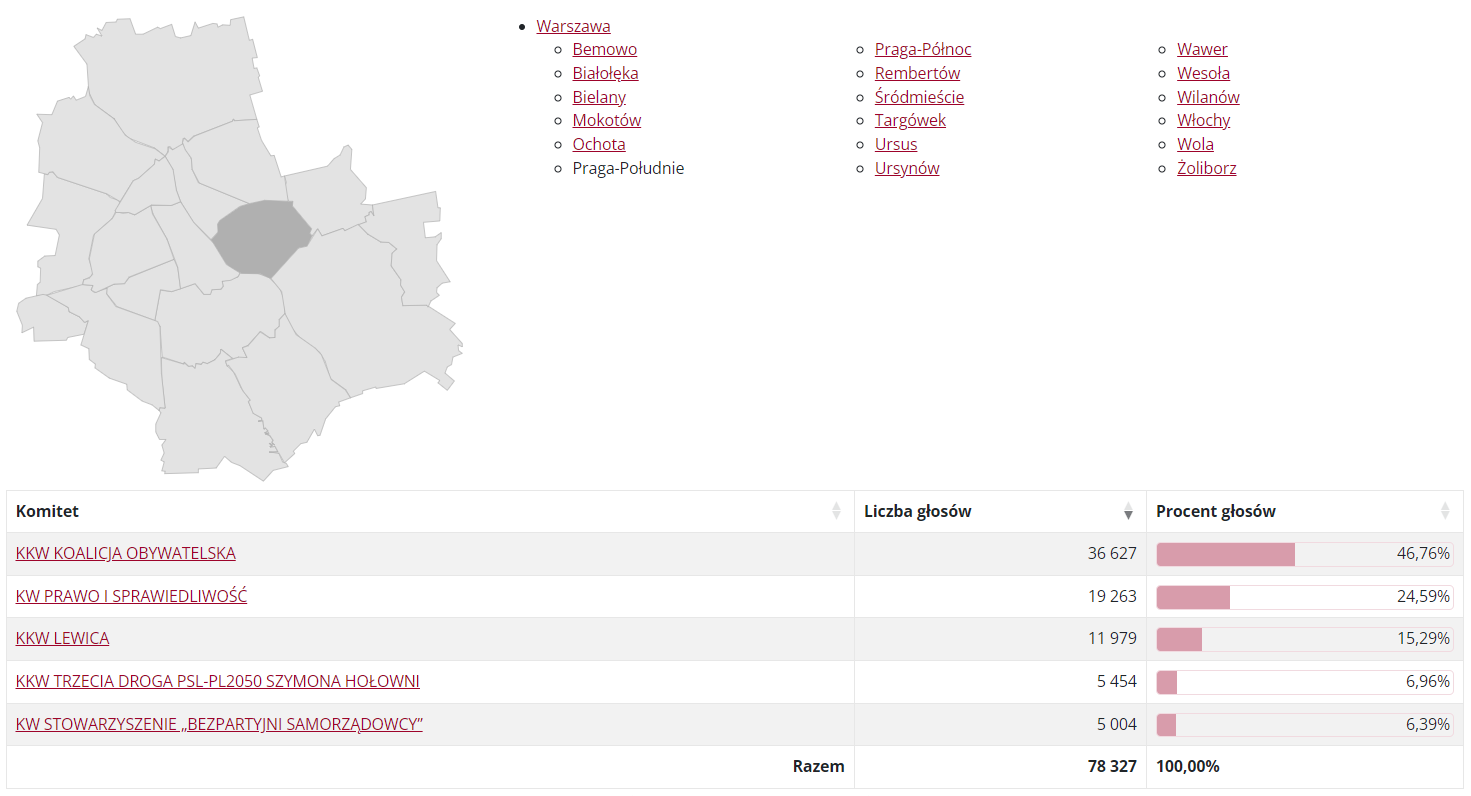This screenshot has height=796, width=1471.
Task: Open the Wola district link
Action: coord(1195,144)
